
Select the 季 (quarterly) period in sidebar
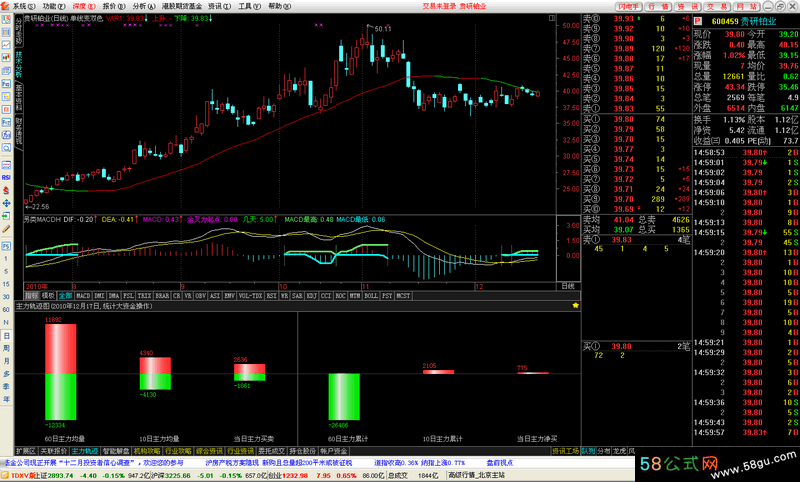pos(6,387)
